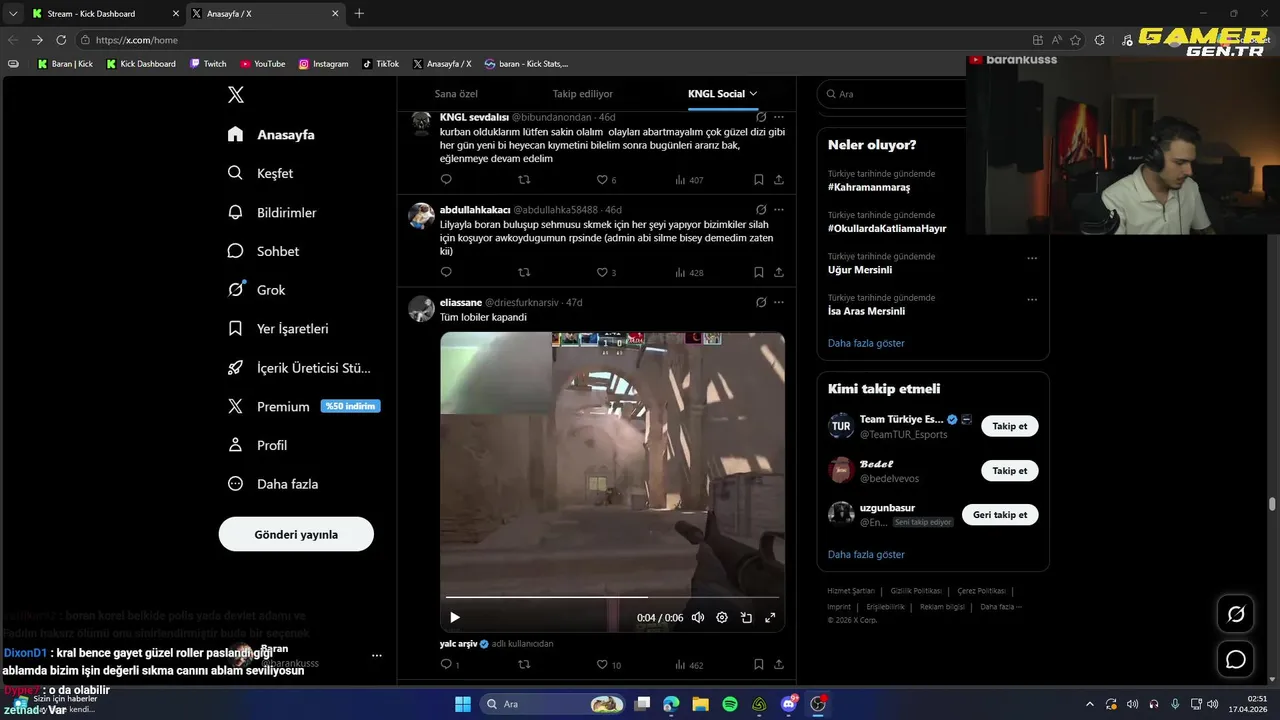Follow back uzgunbasur

pos(1000,515)
